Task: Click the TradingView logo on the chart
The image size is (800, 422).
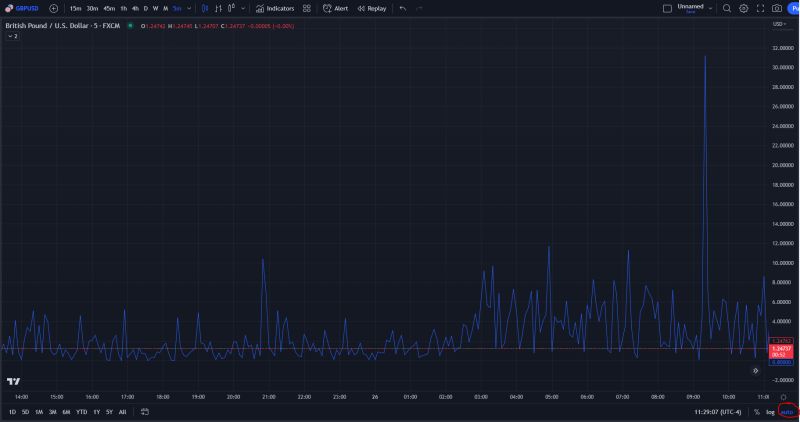Action: [x=14, y=381]
